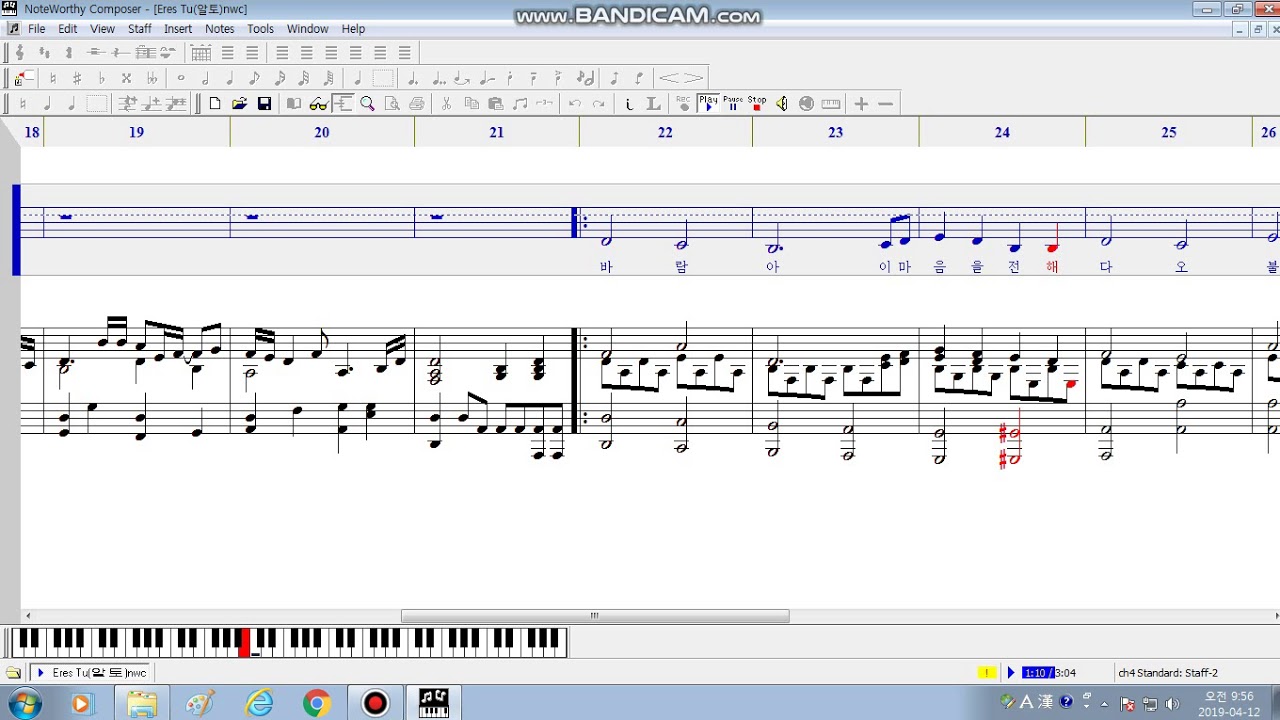Viewport: 1280px width, 720px height.
Task: Click the horizontal score scrollbar thumb
Action: tap(595, 616)
